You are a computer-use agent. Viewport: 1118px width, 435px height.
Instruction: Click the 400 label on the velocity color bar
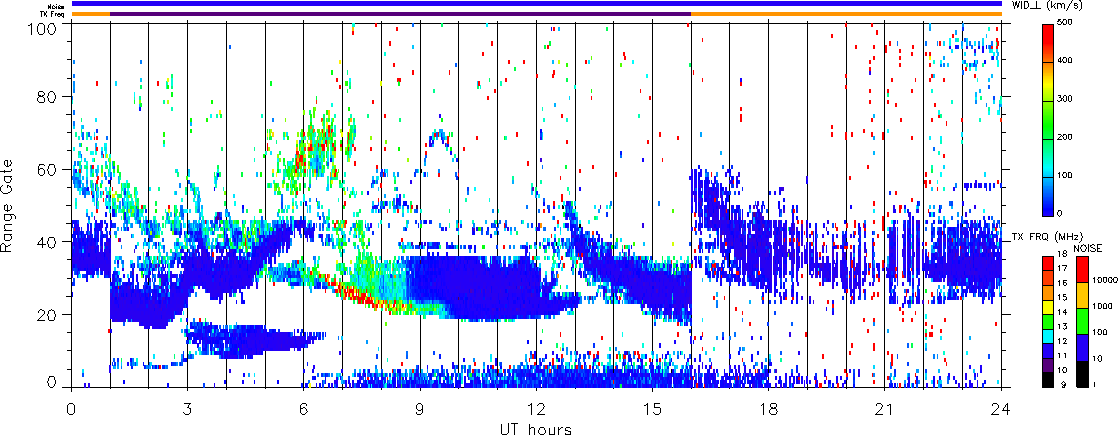coord(1067,62)
